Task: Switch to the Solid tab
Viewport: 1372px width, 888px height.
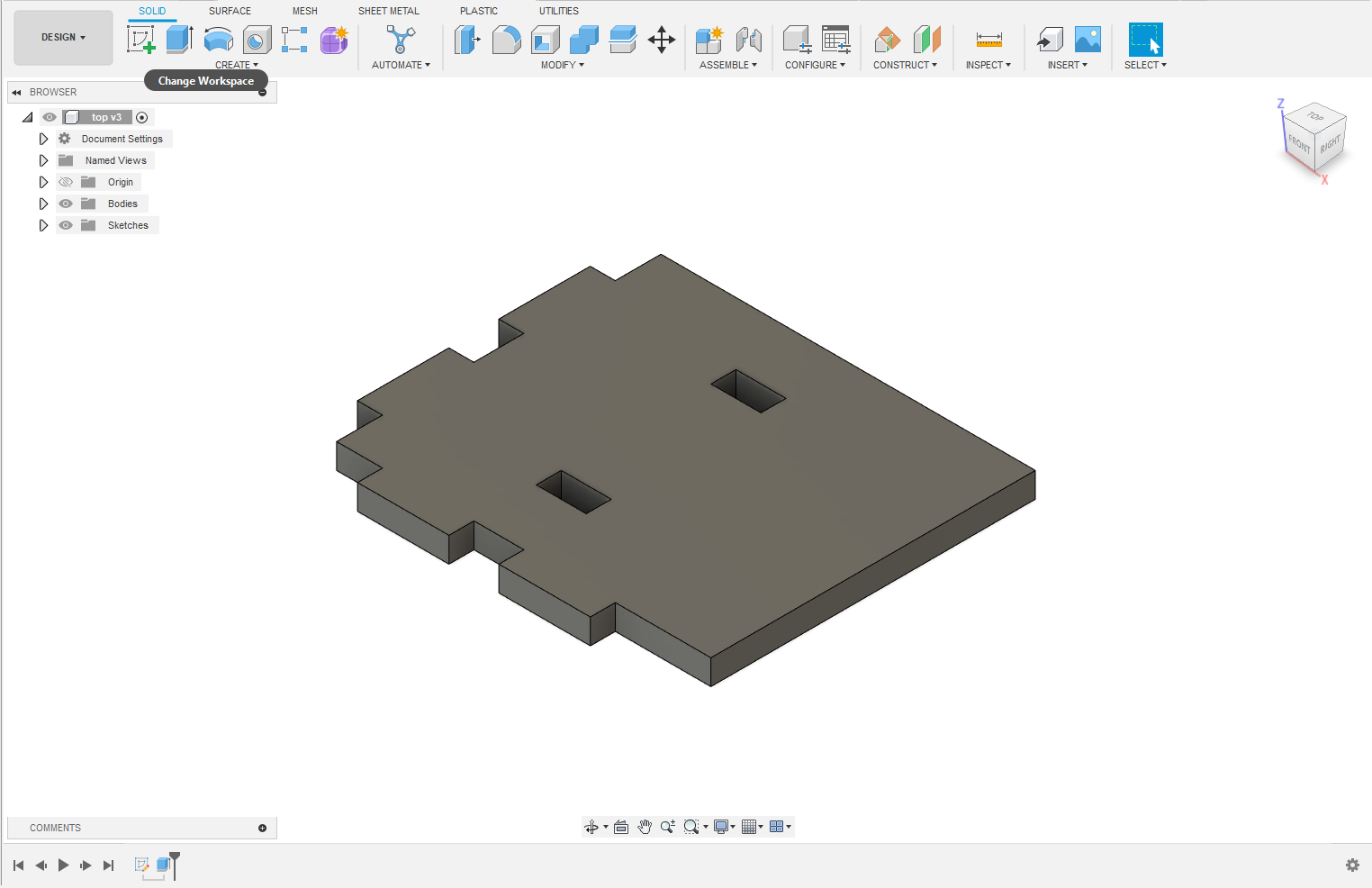Action: coord(152,11)
